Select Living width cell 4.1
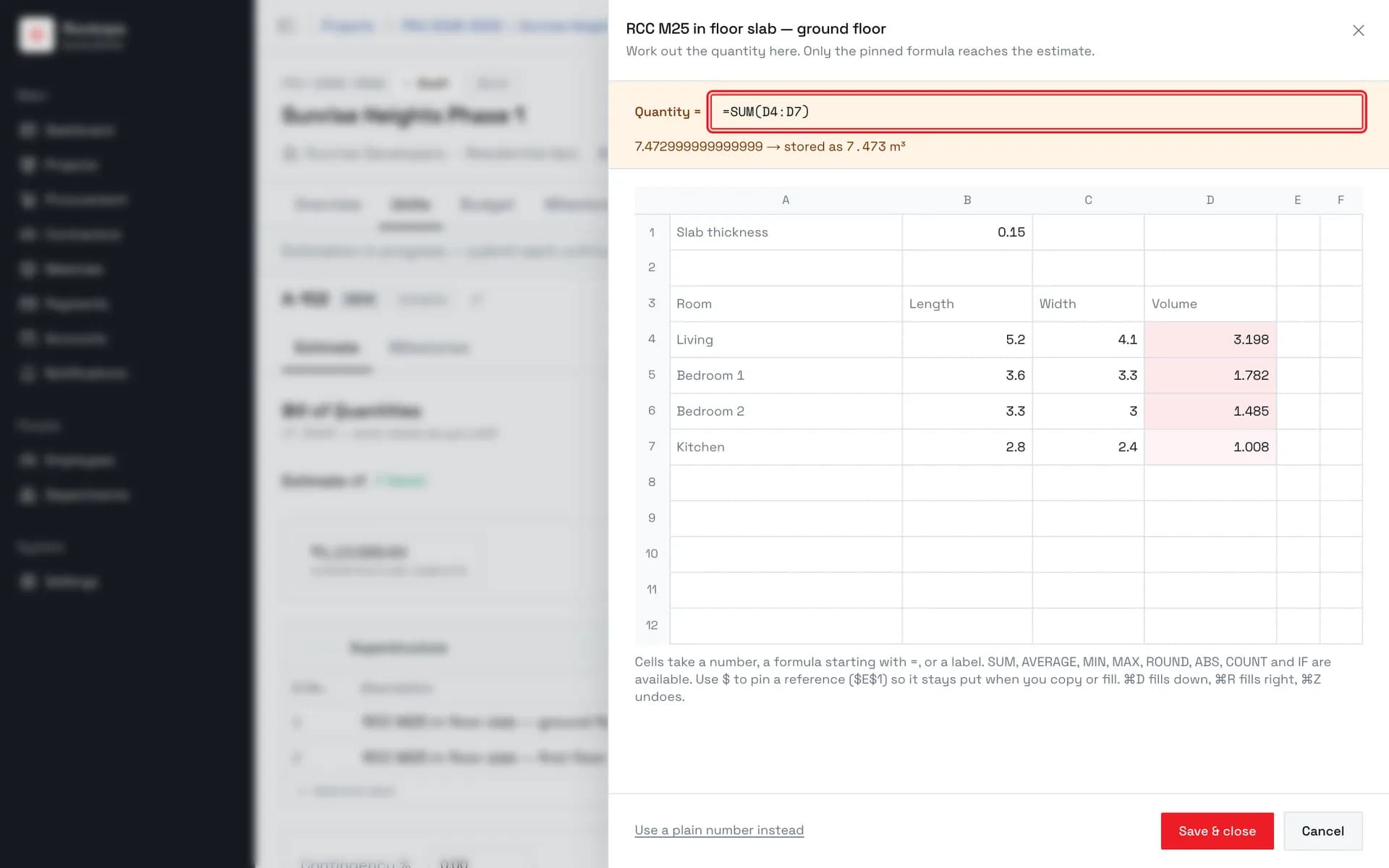This screenshot has width=1389, height=868. pyautogui.click(x=1088, y=339)
